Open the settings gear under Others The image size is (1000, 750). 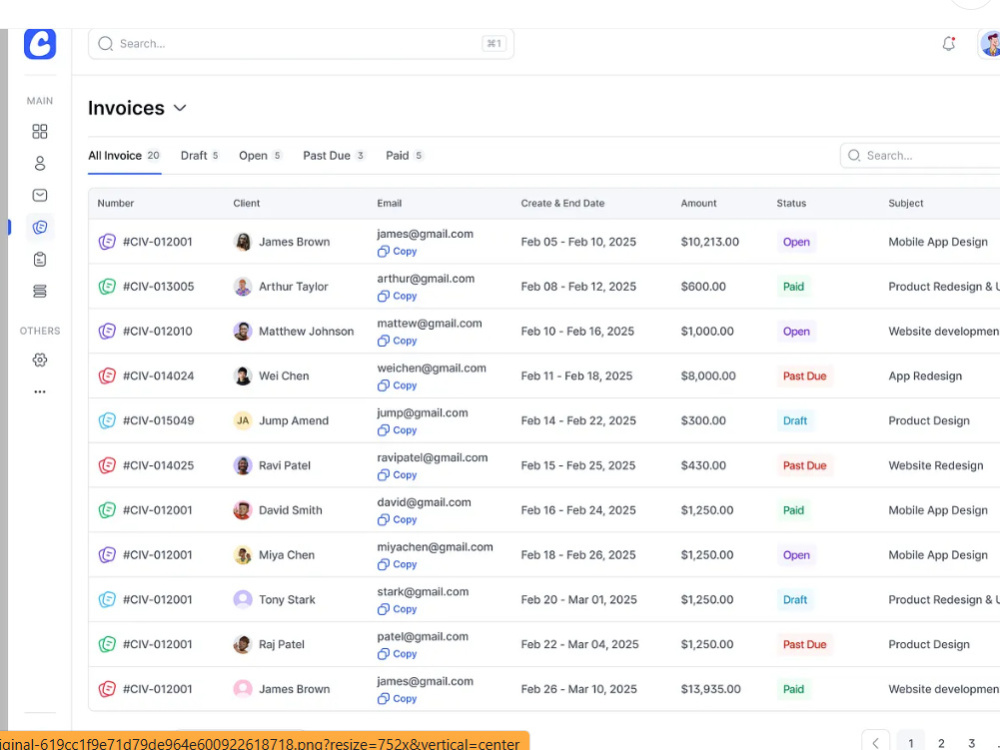coord(40,360)
